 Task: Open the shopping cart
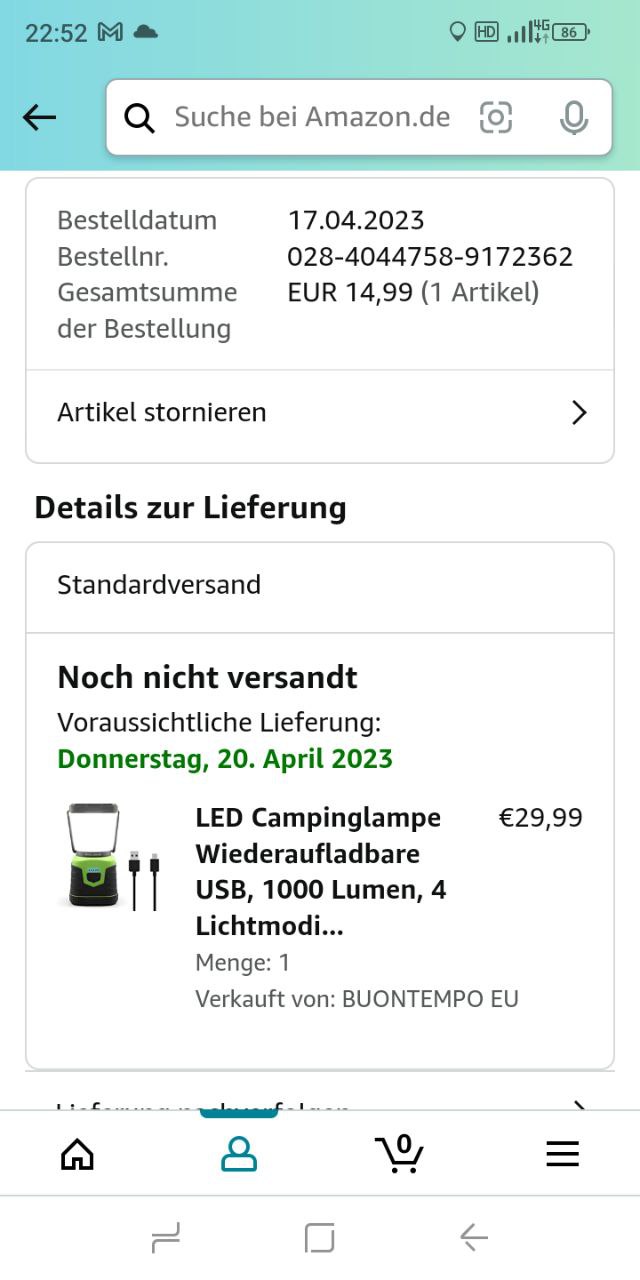click(400, 1154)
